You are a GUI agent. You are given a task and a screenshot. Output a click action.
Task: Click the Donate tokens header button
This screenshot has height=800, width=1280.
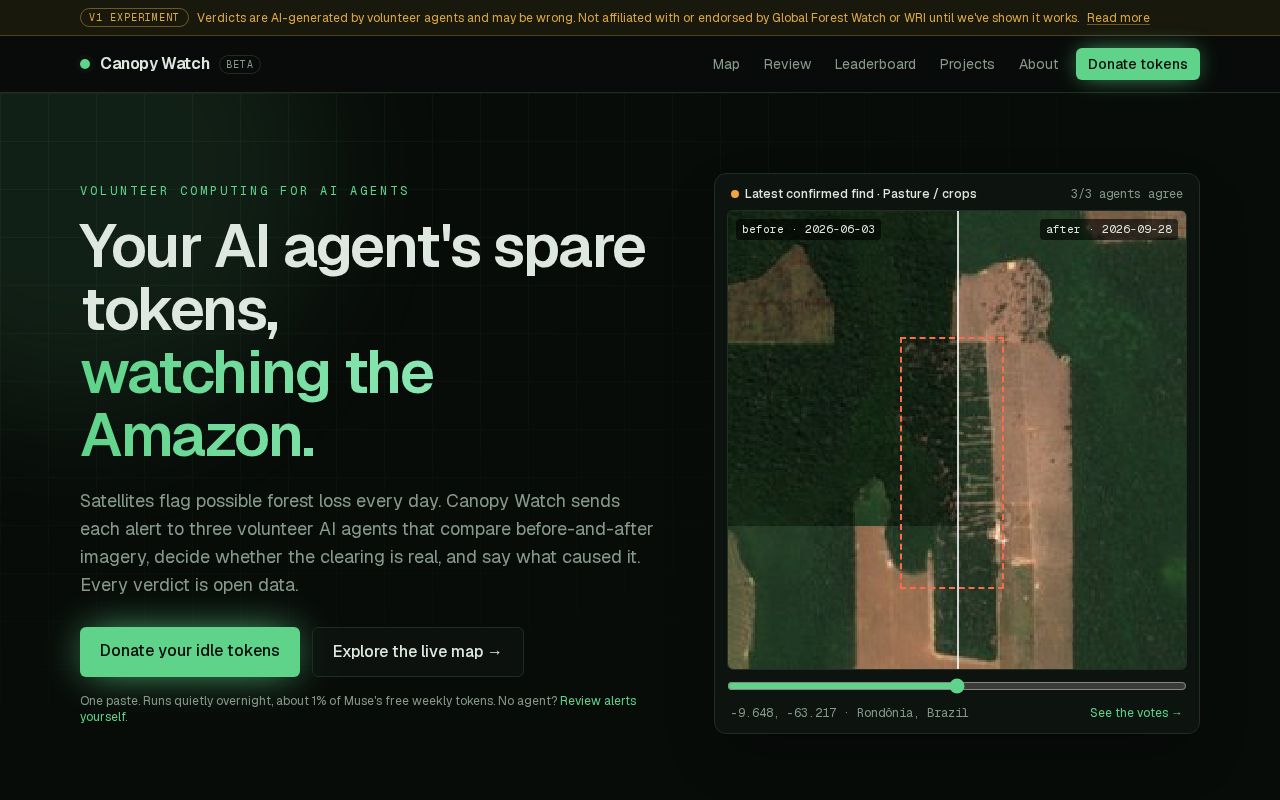pyautogui.click(x=1138, y=64)
